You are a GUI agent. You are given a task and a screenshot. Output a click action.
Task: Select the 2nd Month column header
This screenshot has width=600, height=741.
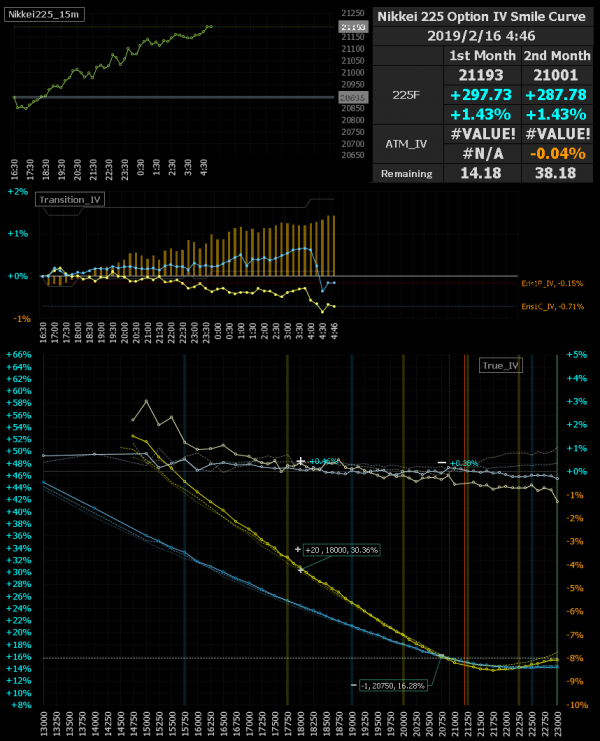557,56
